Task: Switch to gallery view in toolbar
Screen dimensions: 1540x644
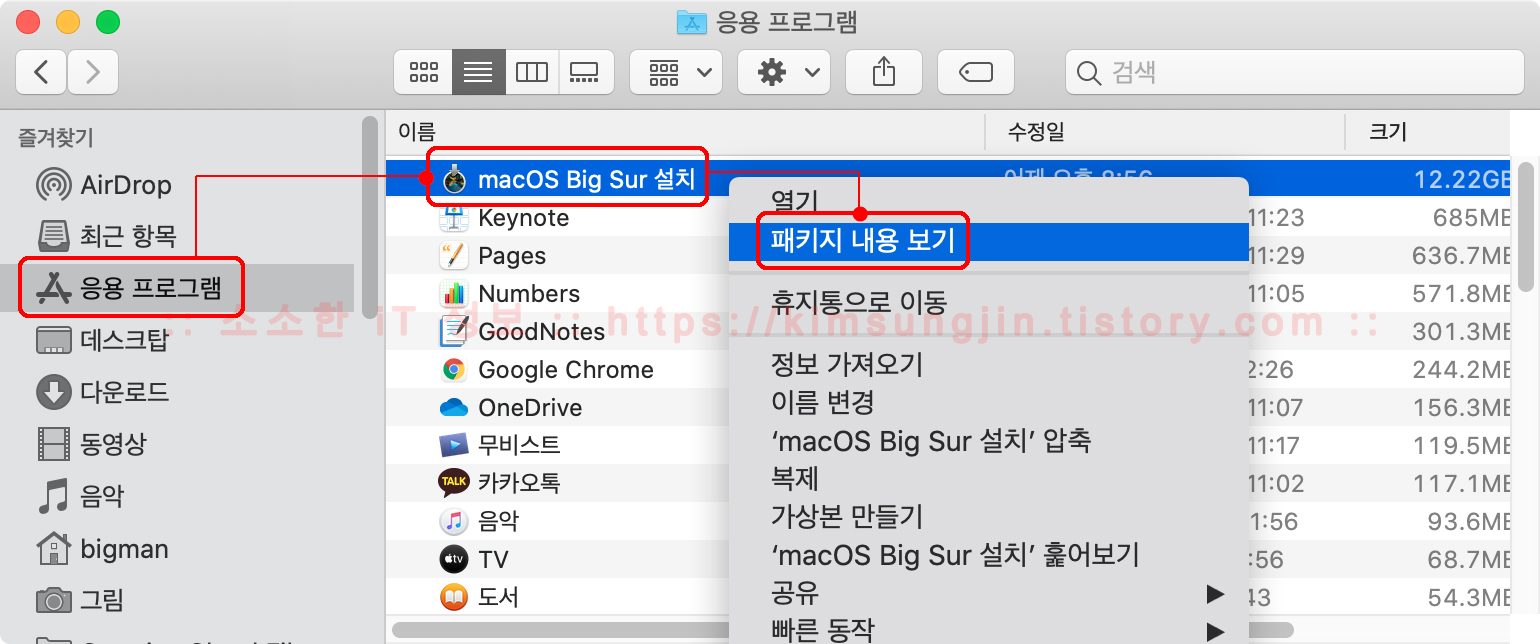Action: [584, 72]
